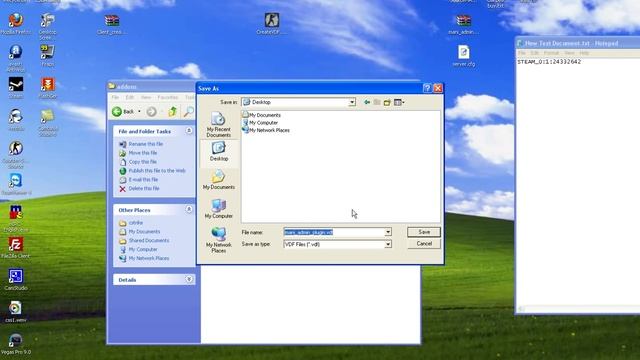Close the Save As dialog with the X
The image size is (640, 360).
coord(438,88)
